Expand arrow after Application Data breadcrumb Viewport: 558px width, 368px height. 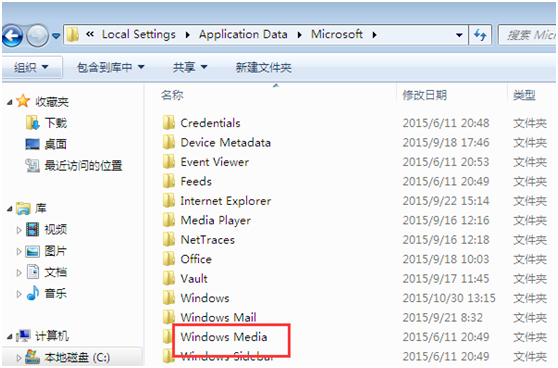tap(300, 35)
